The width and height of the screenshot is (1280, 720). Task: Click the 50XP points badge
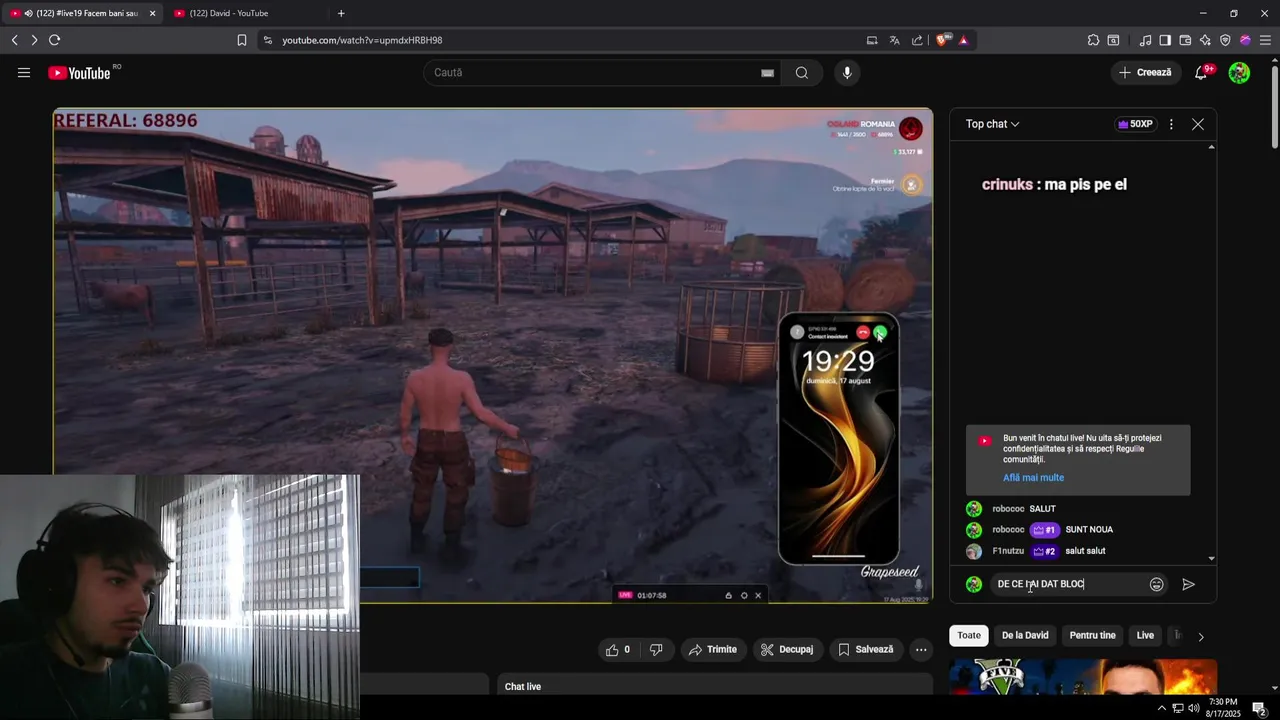1136,124
